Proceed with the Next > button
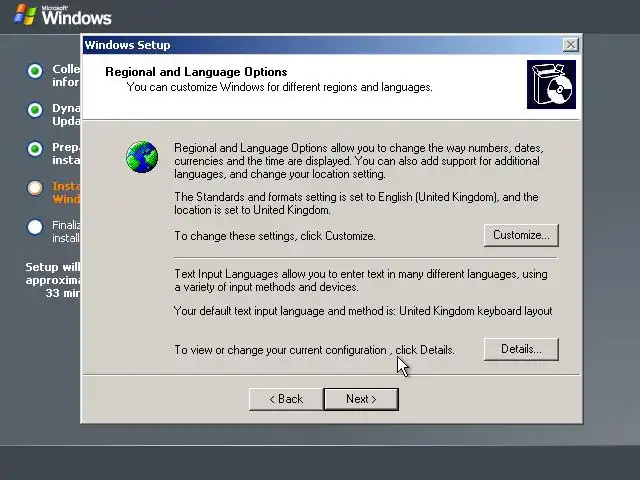The height and width of the screenshot is (480, 640). (361, 399)
